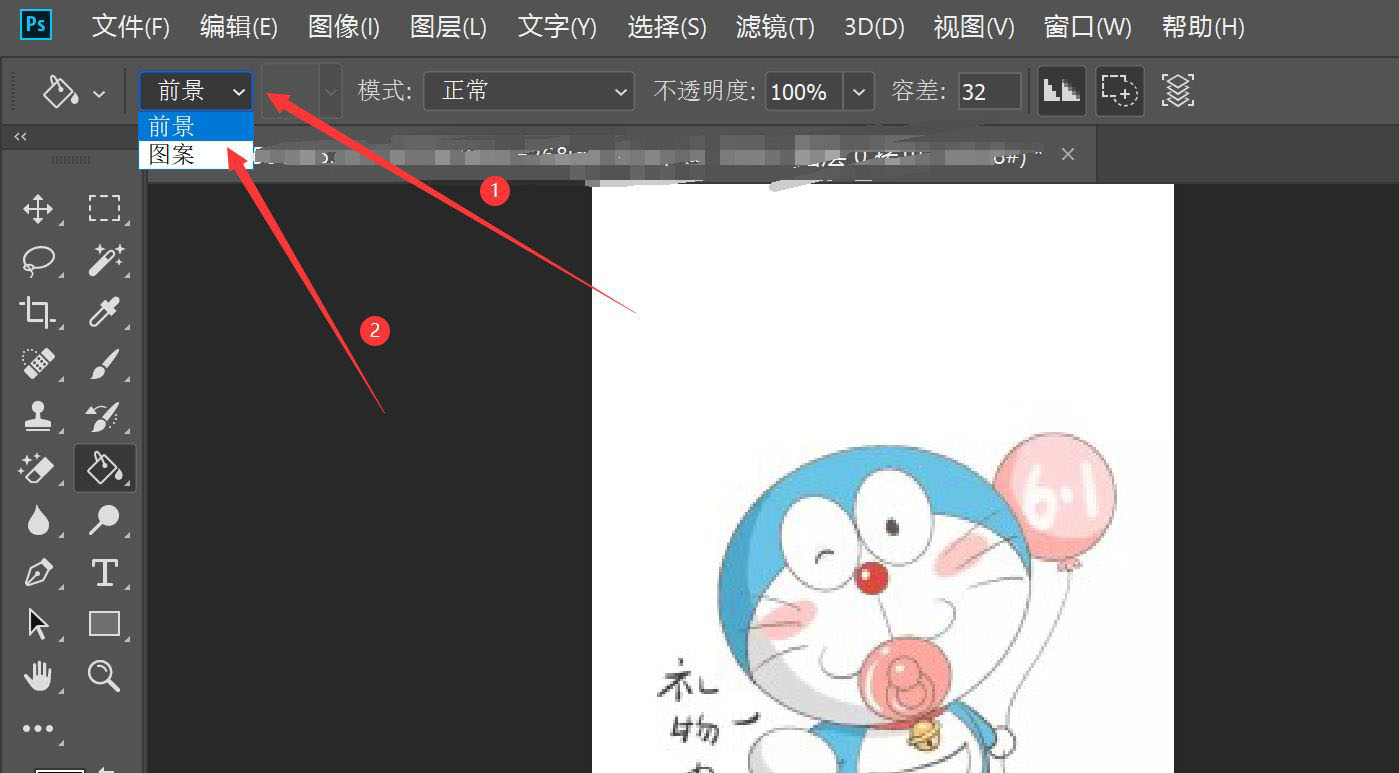Select the Eraser tool

coord(38,469)
